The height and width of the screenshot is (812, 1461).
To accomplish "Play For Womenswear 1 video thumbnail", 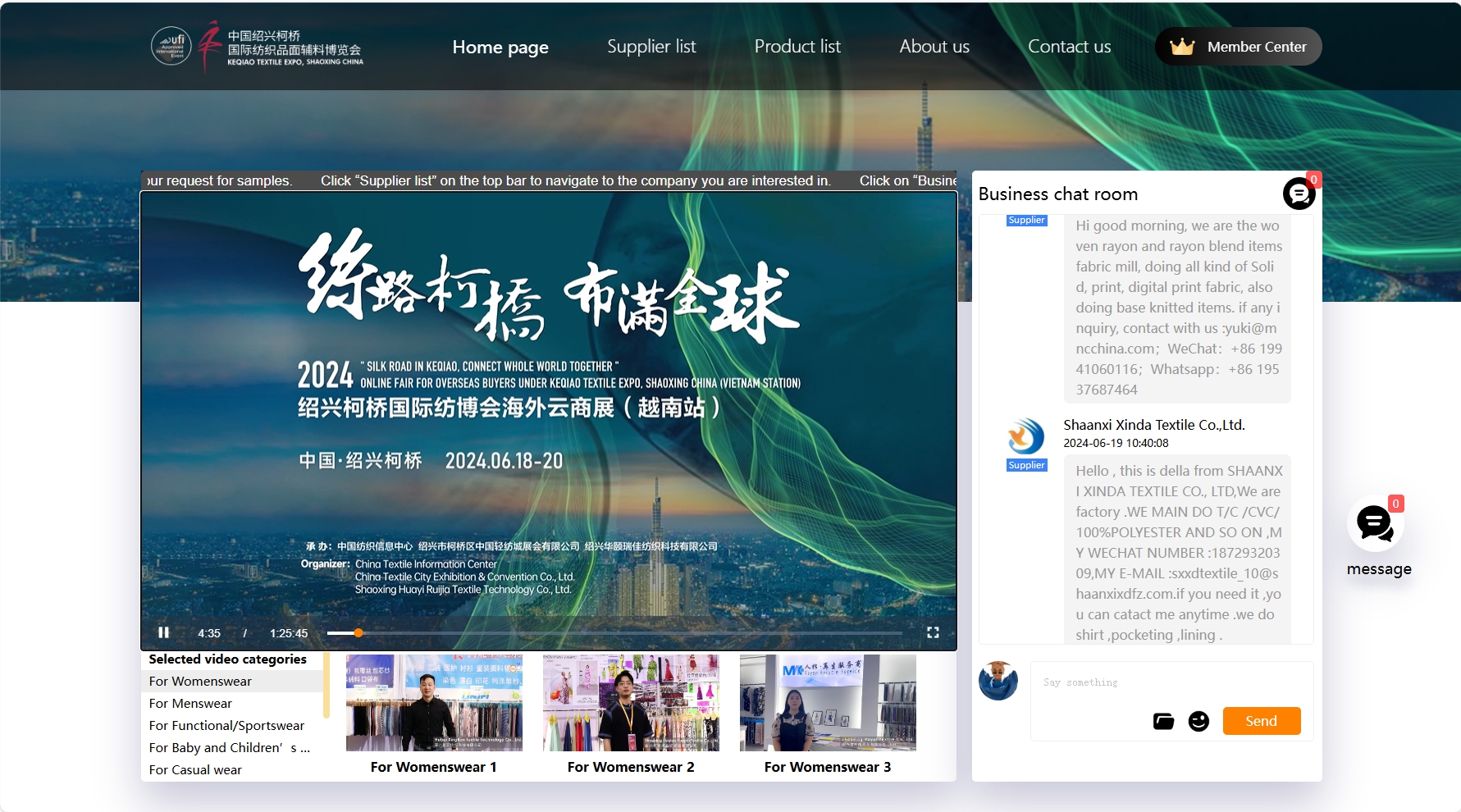I will pyautogui.click(x=434, y=703).
